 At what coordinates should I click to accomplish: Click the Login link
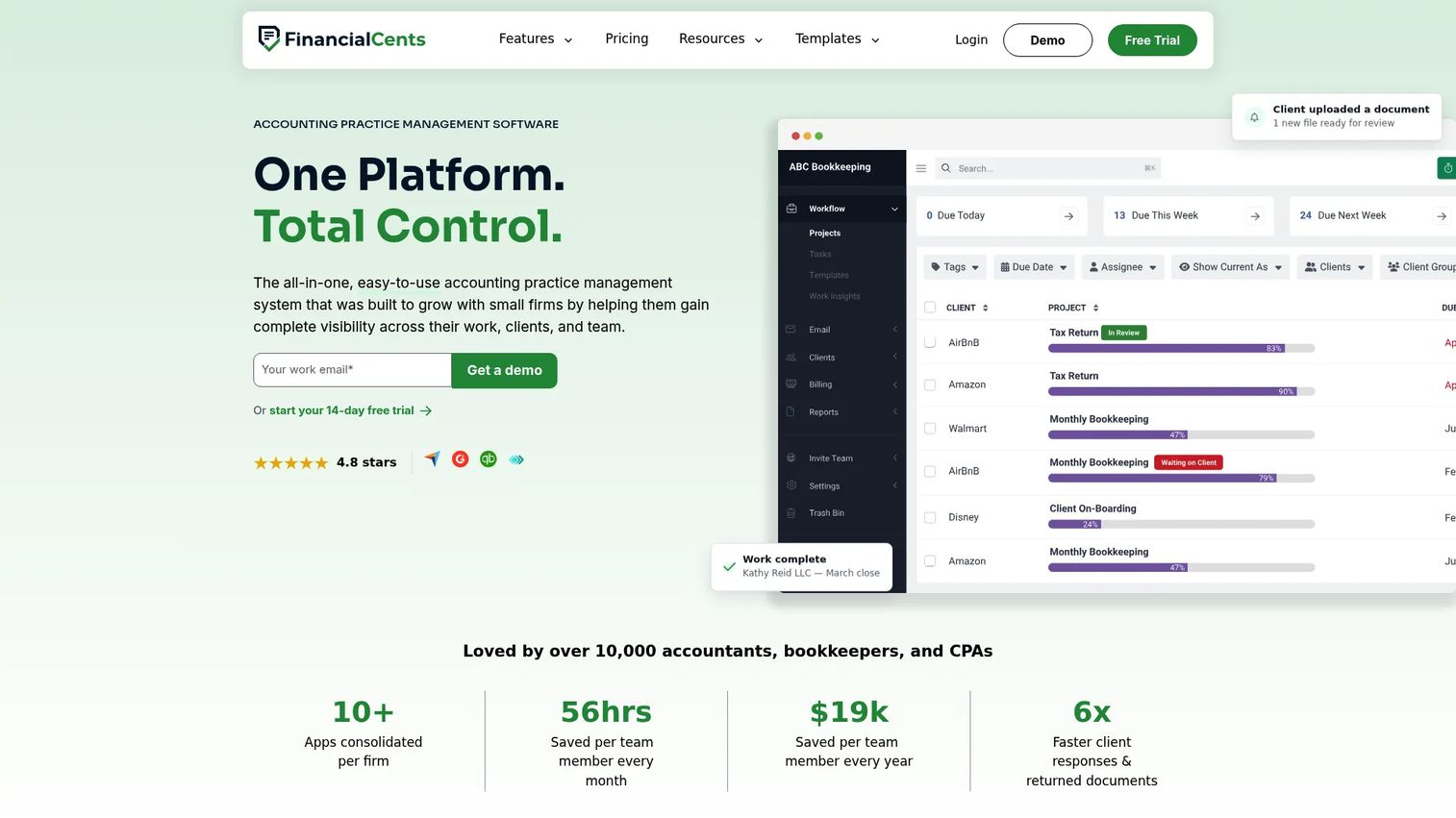[971, 40]
